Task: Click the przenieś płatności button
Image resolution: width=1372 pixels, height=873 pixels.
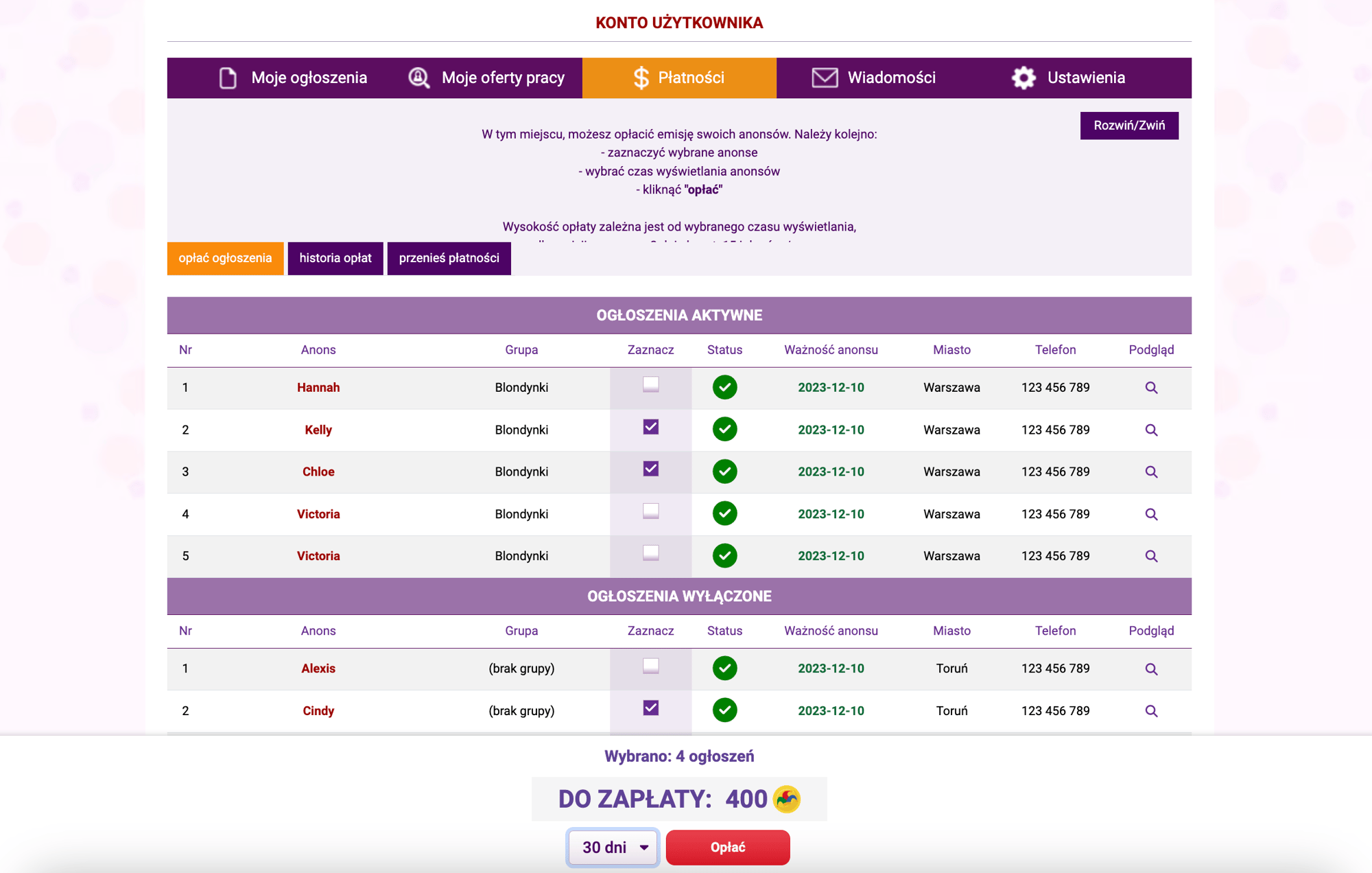Action: pyautogui.click(x=449, y=258)
